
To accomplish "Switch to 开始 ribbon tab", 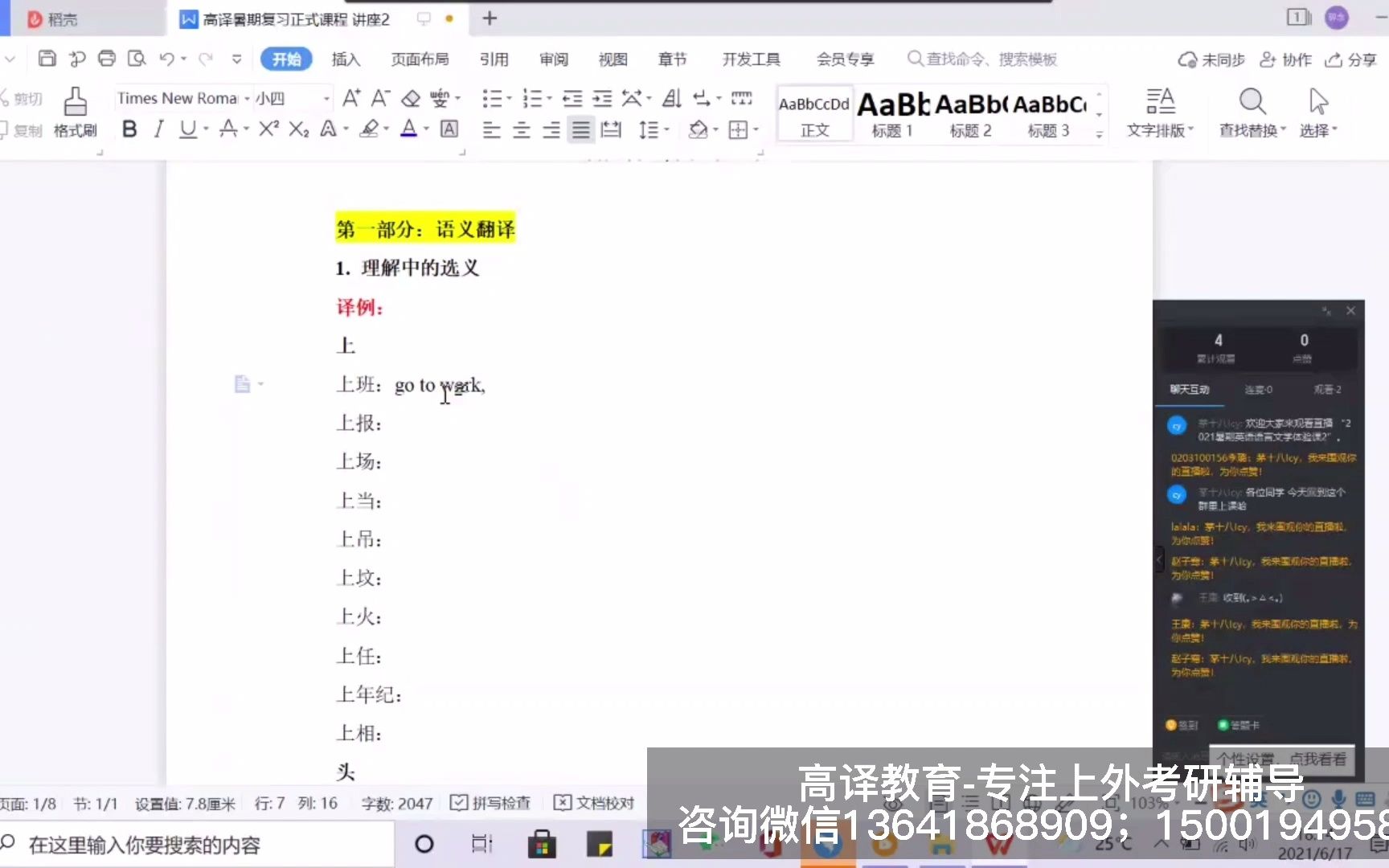I will (x=286, y=59).
